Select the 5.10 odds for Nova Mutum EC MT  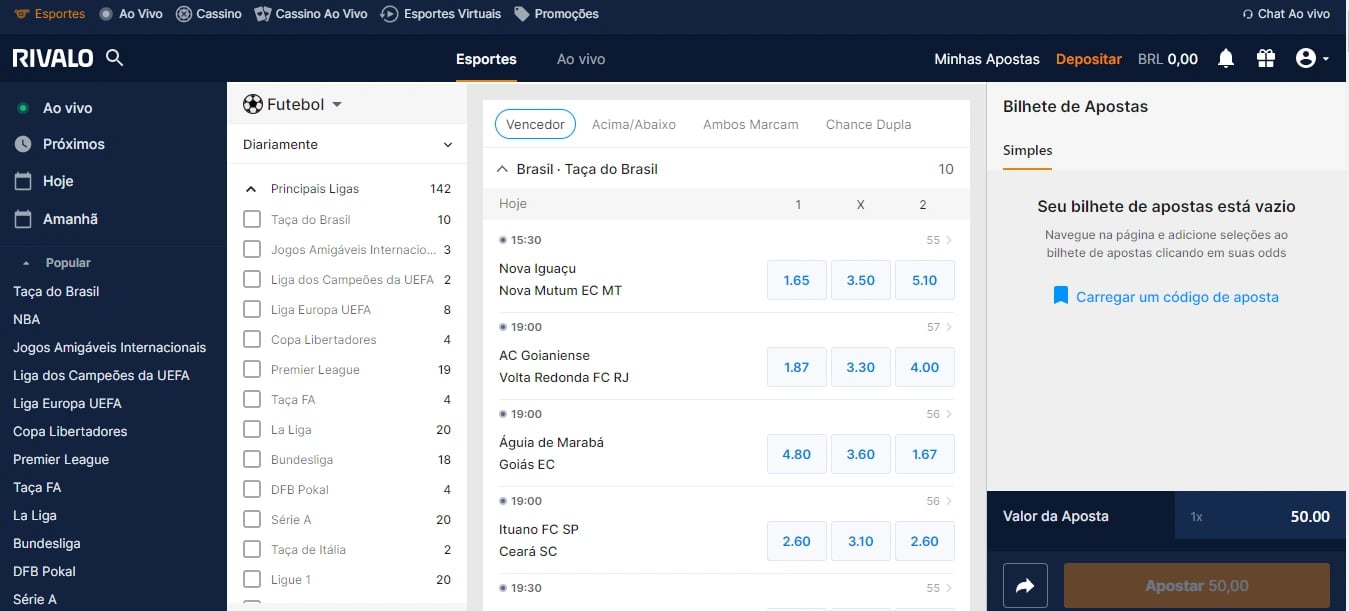click(925, 280)
